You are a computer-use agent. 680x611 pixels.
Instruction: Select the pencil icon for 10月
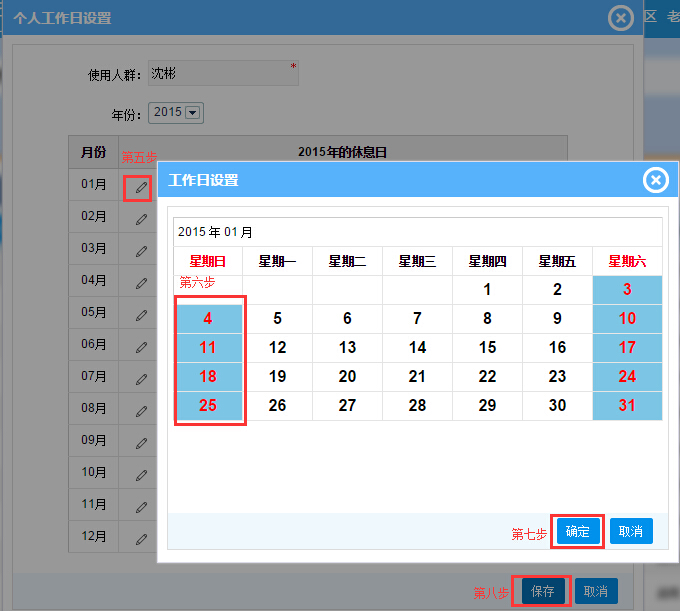[141, 476]
